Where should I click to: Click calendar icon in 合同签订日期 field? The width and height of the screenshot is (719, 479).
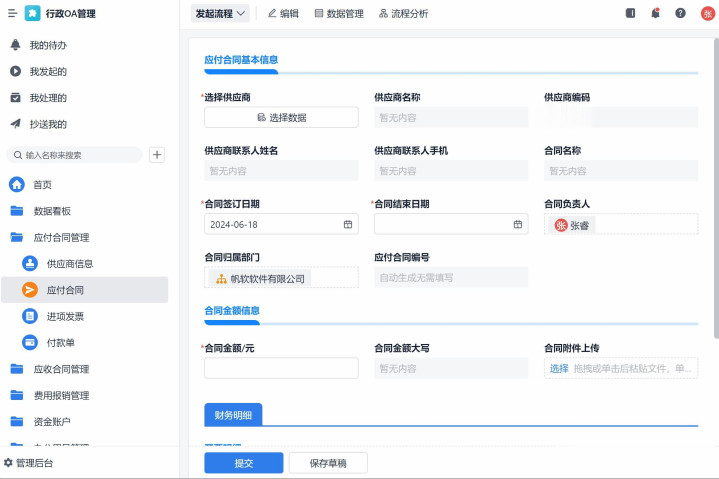pyautogui.click(x=348, y=224)
